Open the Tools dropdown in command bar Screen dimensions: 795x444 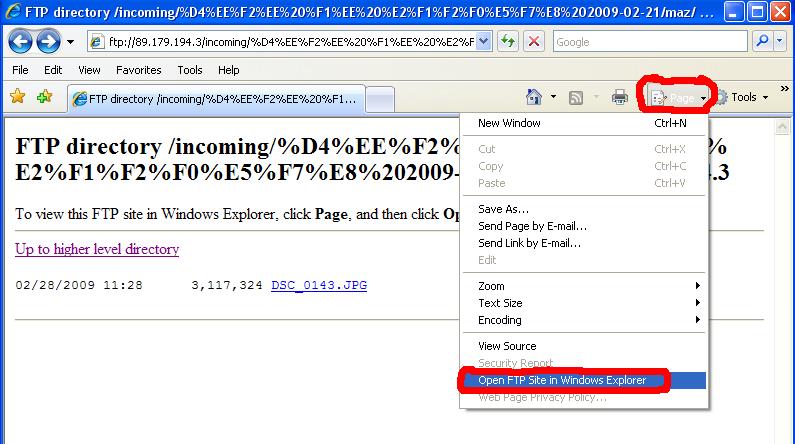tap(743, 97)
